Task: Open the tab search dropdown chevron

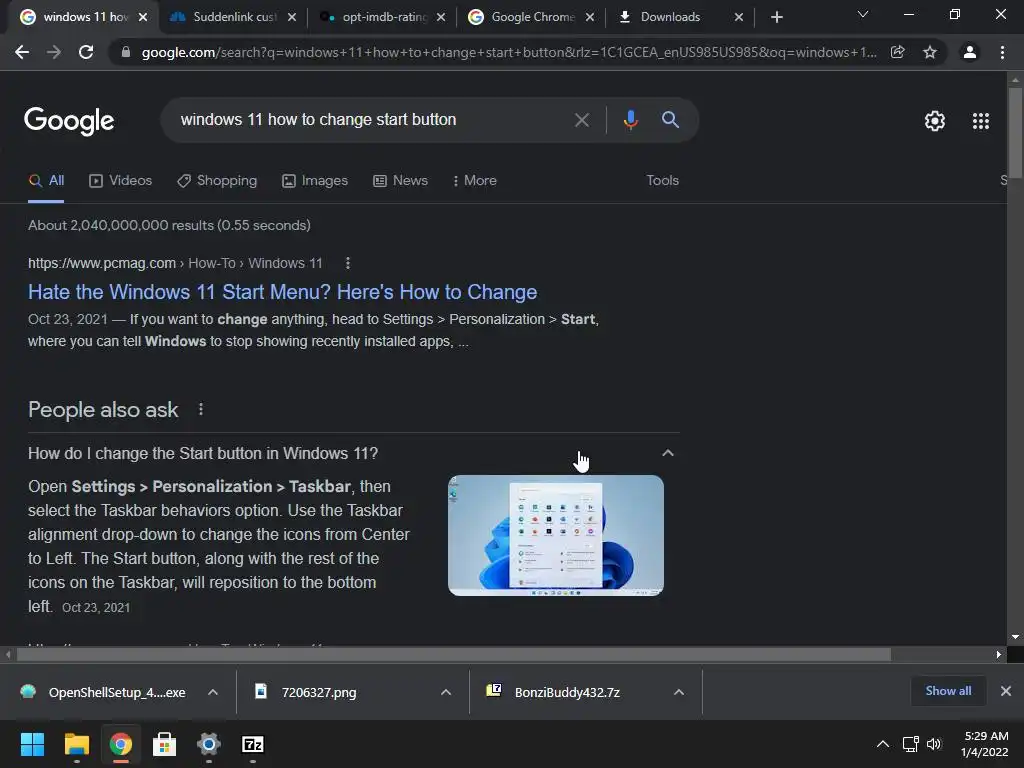Action: [863, 14]
